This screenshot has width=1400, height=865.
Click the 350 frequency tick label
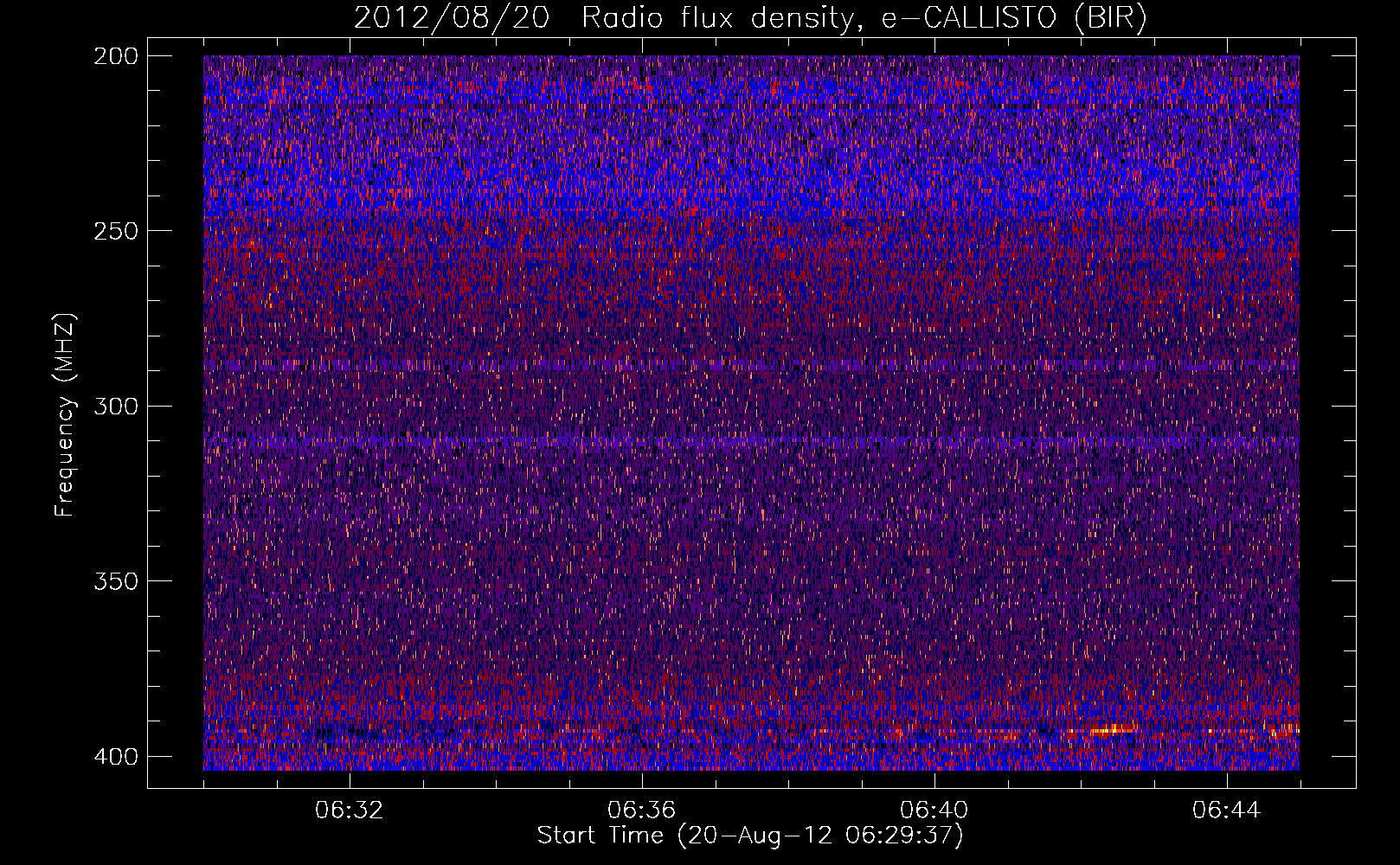click(x=116, y=580)
